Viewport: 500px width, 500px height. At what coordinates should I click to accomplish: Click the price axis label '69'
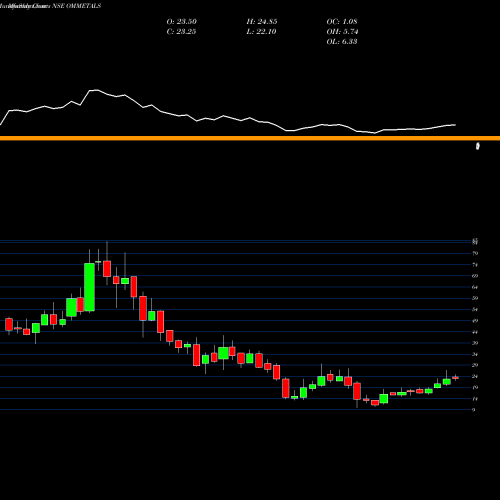coord(475,276)
